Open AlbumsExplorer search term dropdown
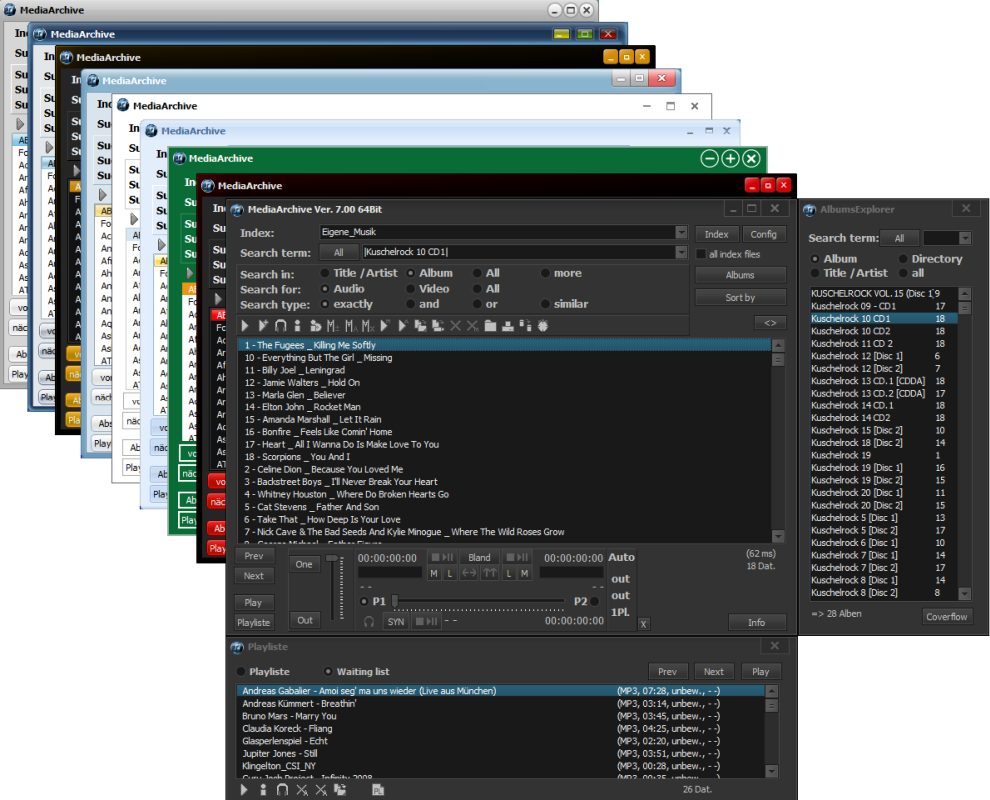Screen dimensions: 990x800 [965, 238]
